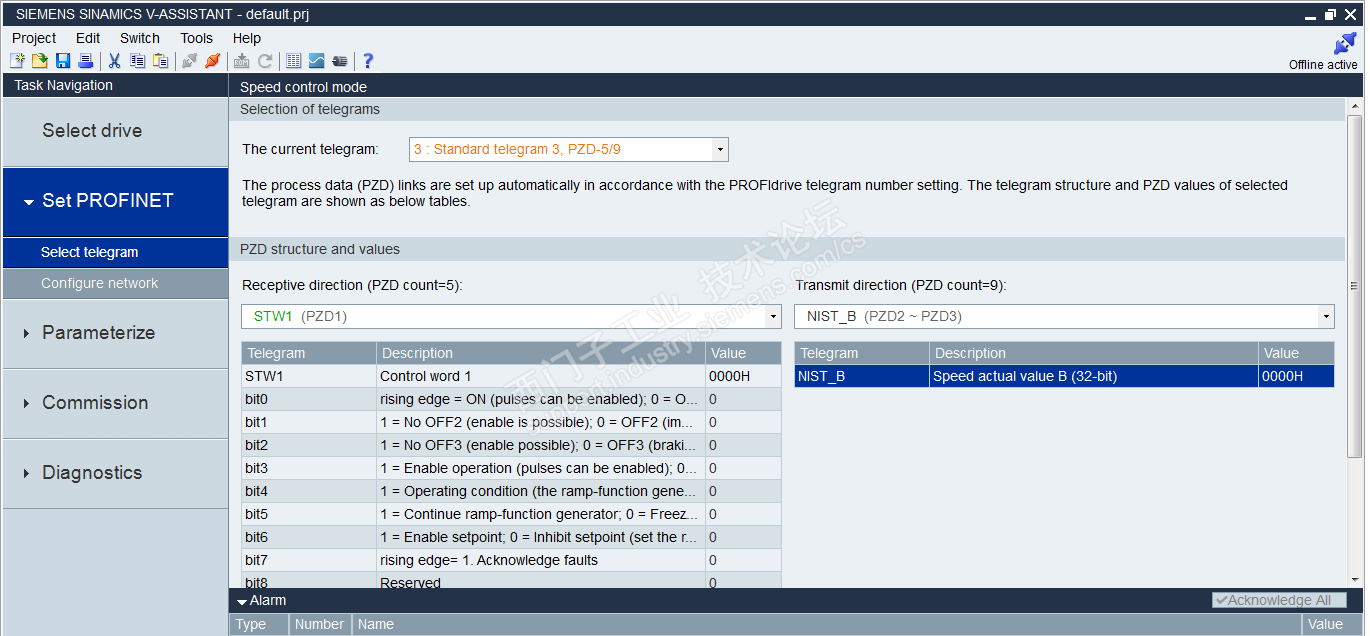Image resolution: width=1370 pixels, height=636 pixels.
Task: Open the Tools menu
Action: pos(197,38)
